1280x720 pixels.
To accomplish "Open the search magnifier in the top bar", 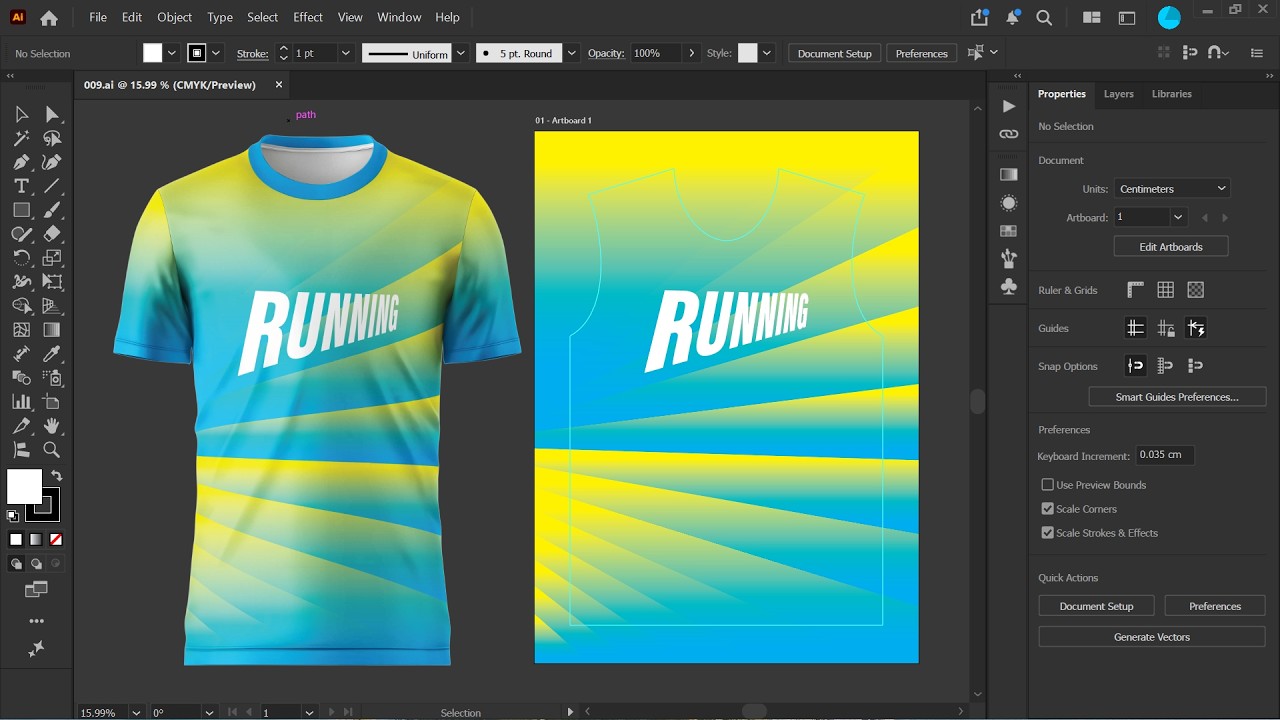I will [1044, 18].
